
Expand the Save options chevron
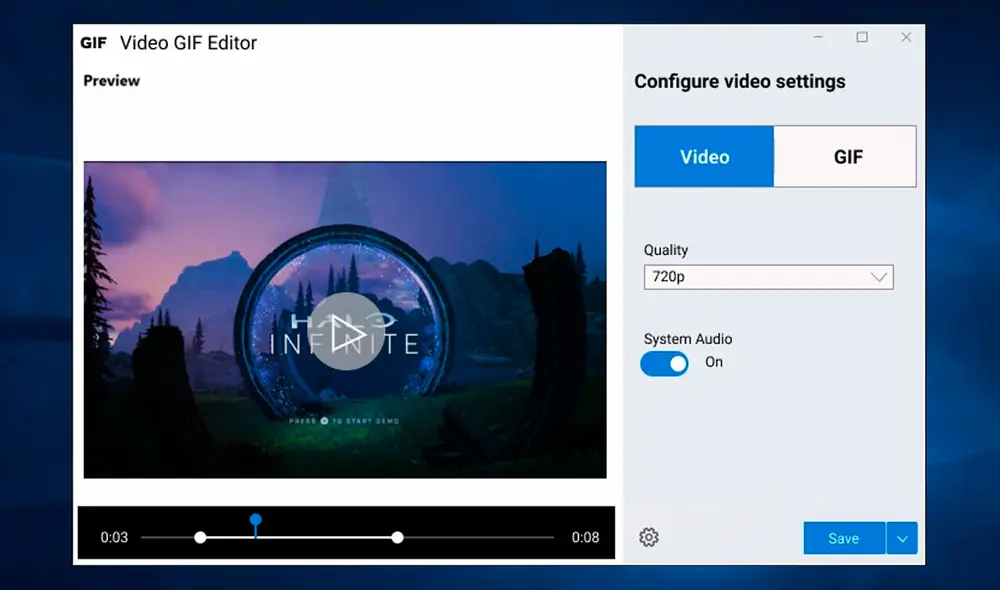[902, 538]
